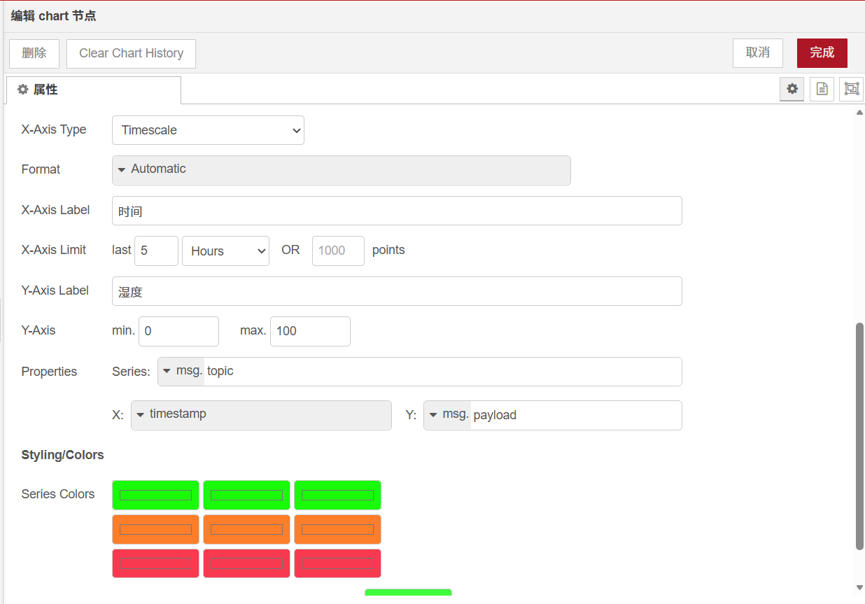Focus the X-Axis Label field

tap(397, 211)
